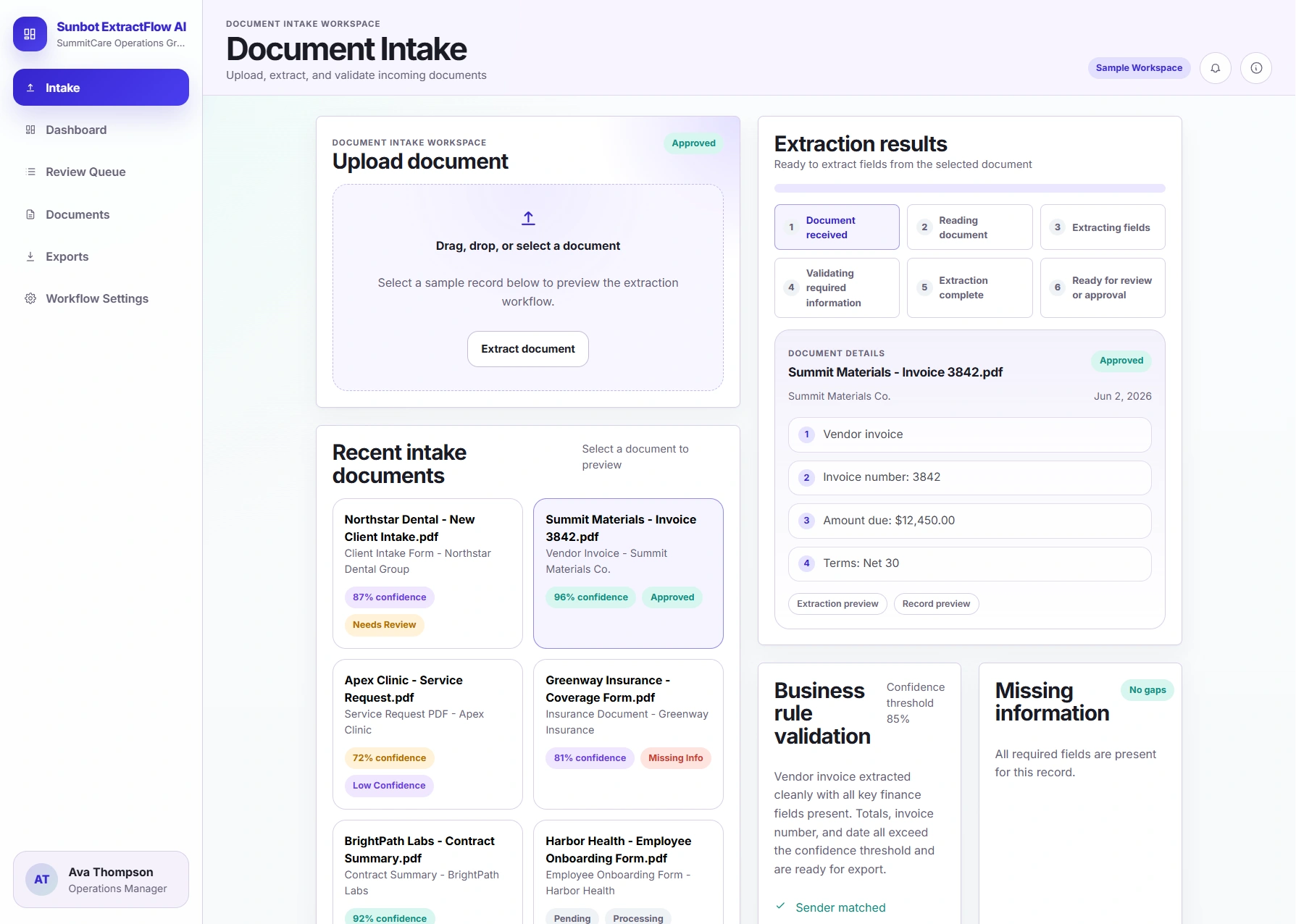Screen dimensions: 1296x924
Task: Open the Review Queue page
Action: point(101,172)
